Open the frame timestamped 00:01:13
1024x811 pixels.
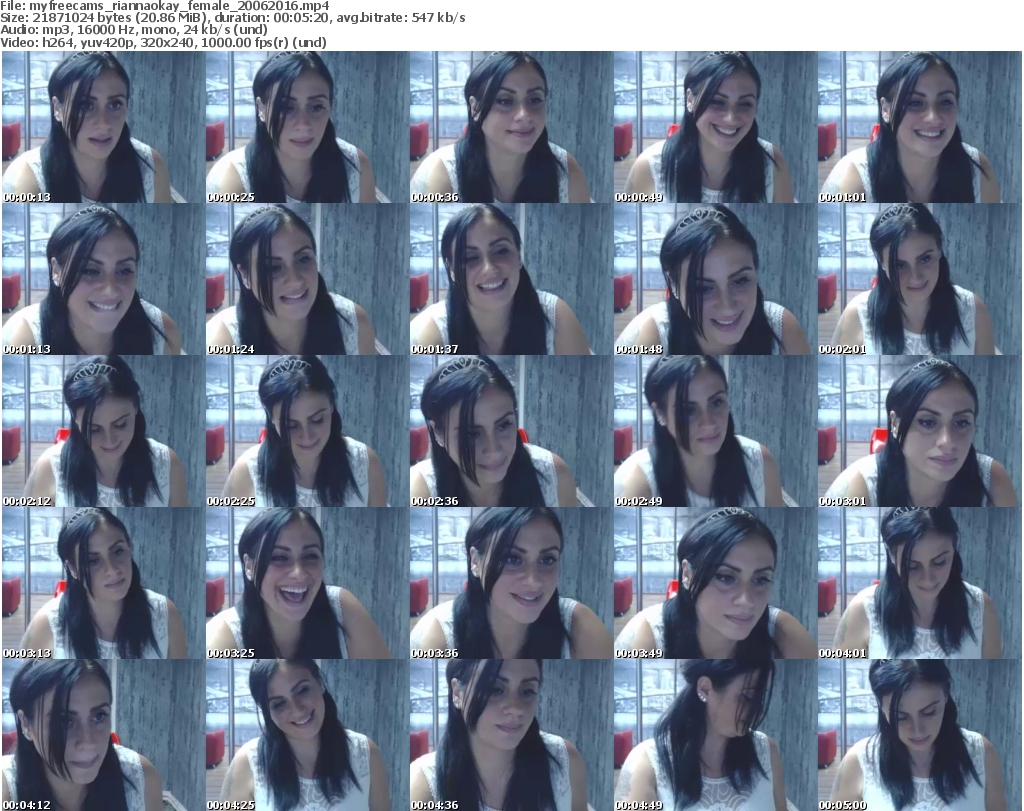[x=103, y=279]
